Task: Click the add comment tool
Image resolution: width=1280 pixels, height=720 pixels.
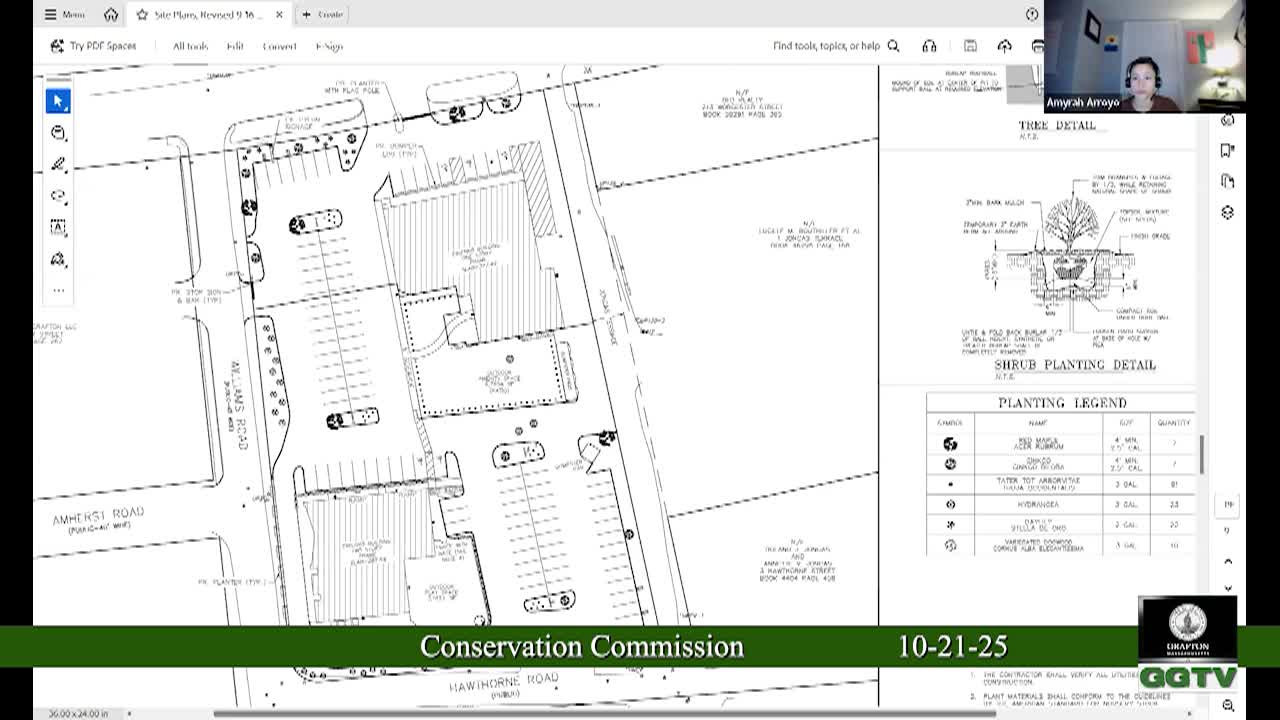Action: click(x=58, y=133)
